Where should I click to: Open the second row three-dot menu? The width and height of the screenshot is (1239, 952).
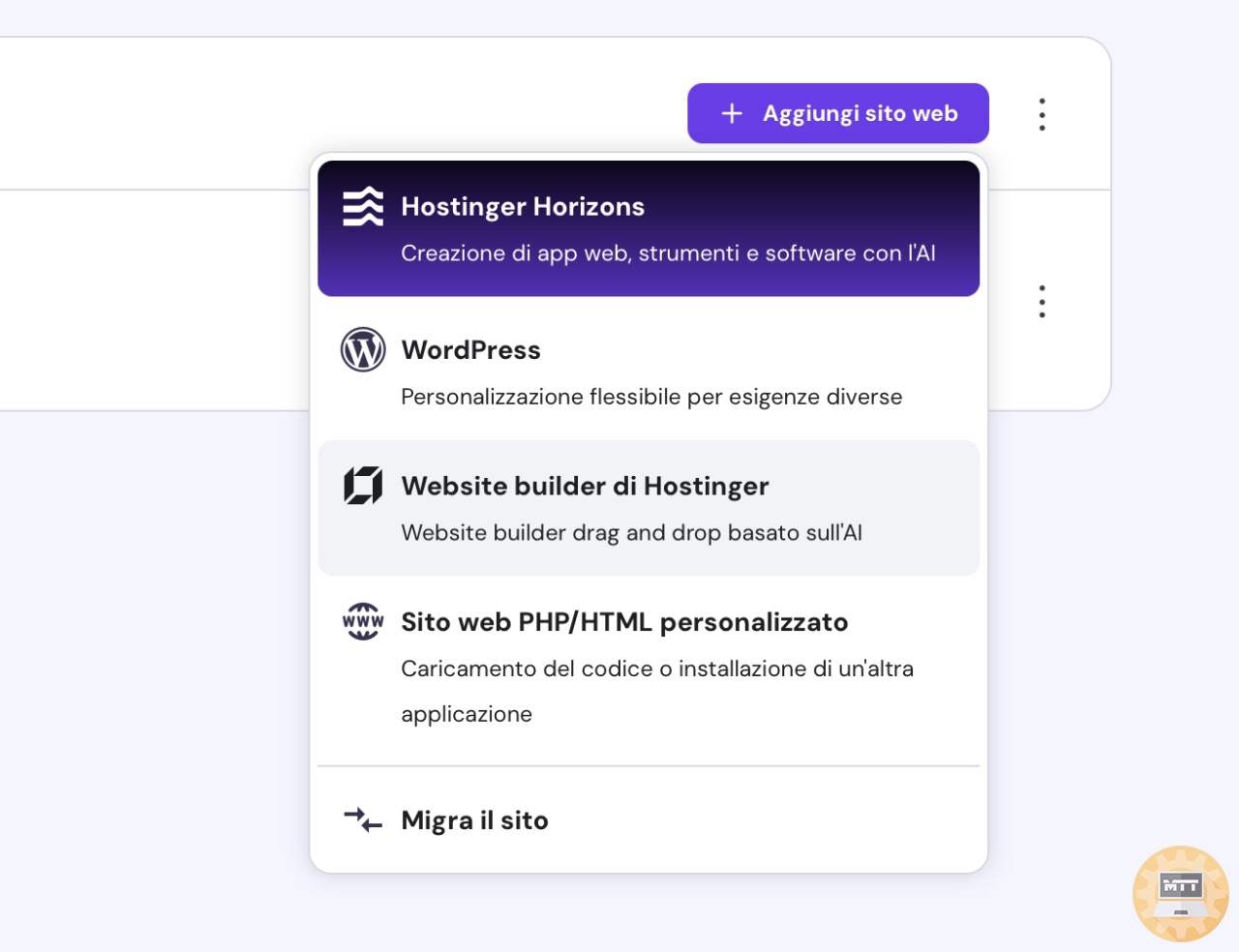click(x=1042, y=301)
